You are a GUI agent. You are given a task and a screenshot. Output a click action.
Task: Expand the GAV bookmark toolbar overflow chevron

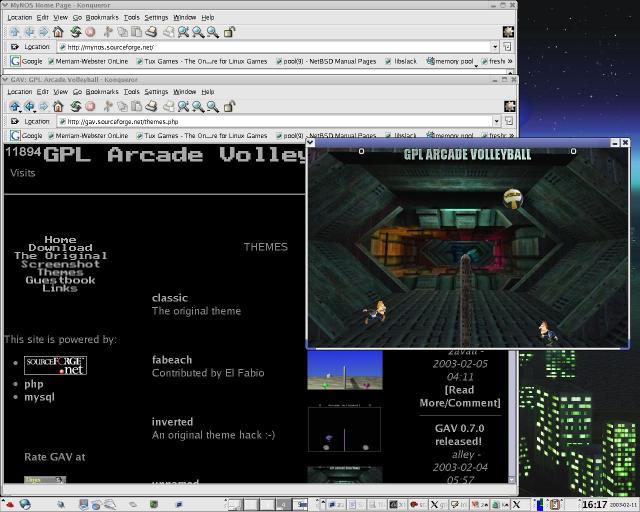[510, 135]
